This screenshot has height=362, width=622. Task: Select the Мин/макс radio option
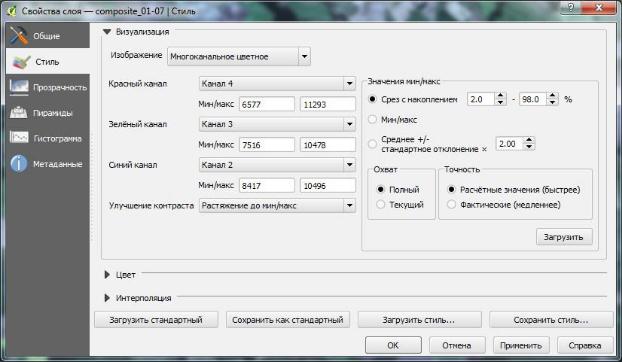click(x=372, y=119)
